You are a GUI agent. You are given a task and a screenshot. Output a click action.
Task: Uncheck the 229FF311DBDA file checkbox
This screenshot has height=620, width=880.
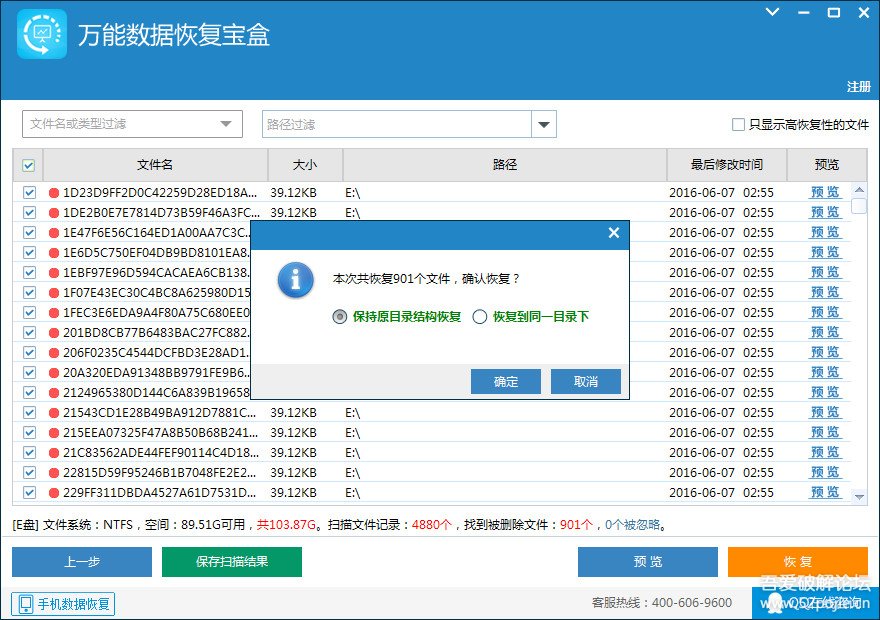[x=29, y=492]
